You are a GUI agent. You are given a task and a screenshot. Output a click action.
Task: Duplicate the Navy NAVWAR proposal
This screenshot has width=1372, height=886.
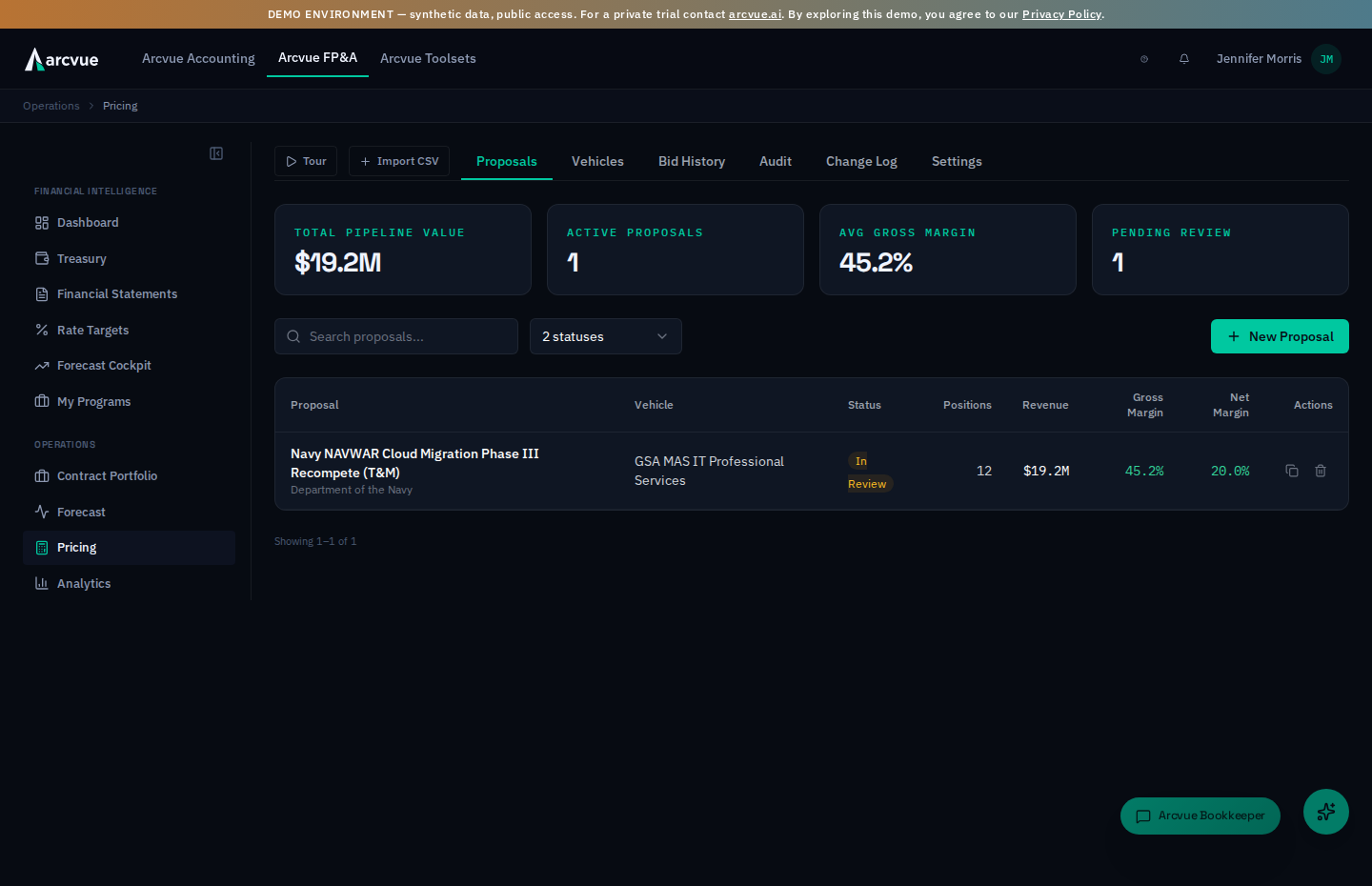(x=1292, y=471)
